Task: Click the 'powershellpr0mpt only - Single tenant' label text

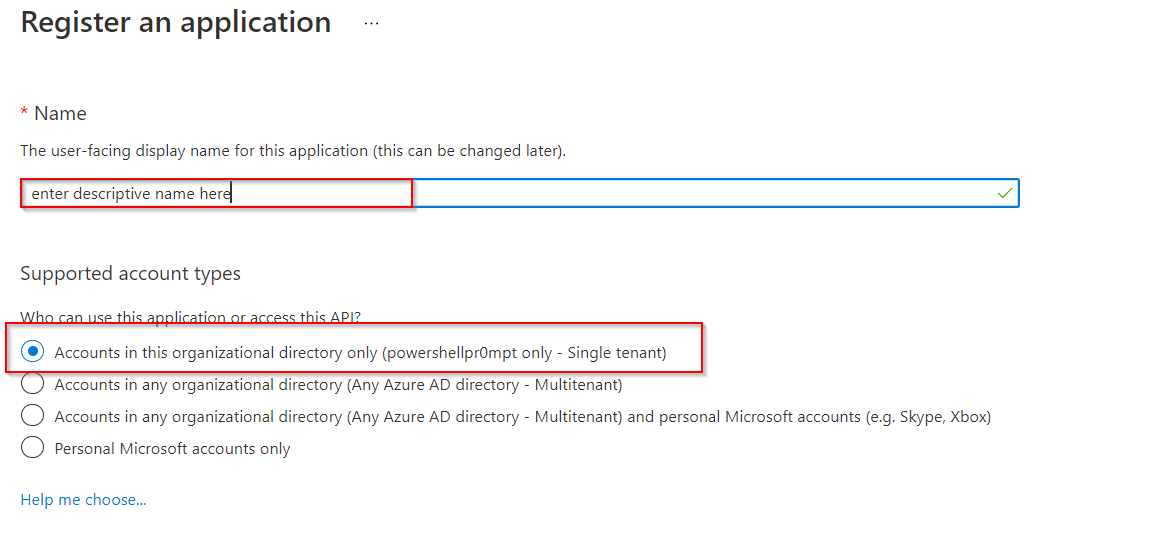Action: tap(524, 353)
